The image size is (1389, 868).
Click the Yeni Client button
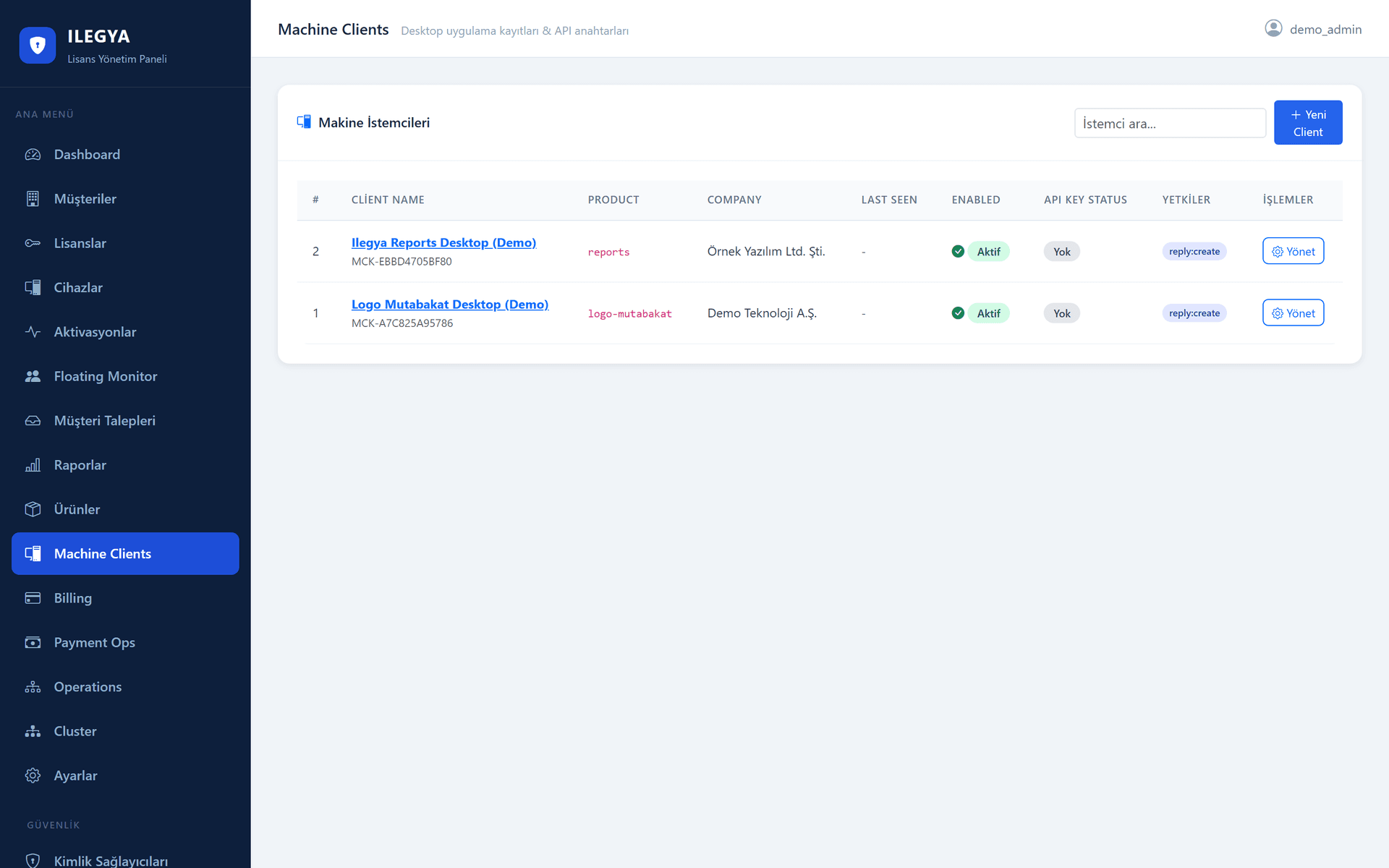(1308, 122)
